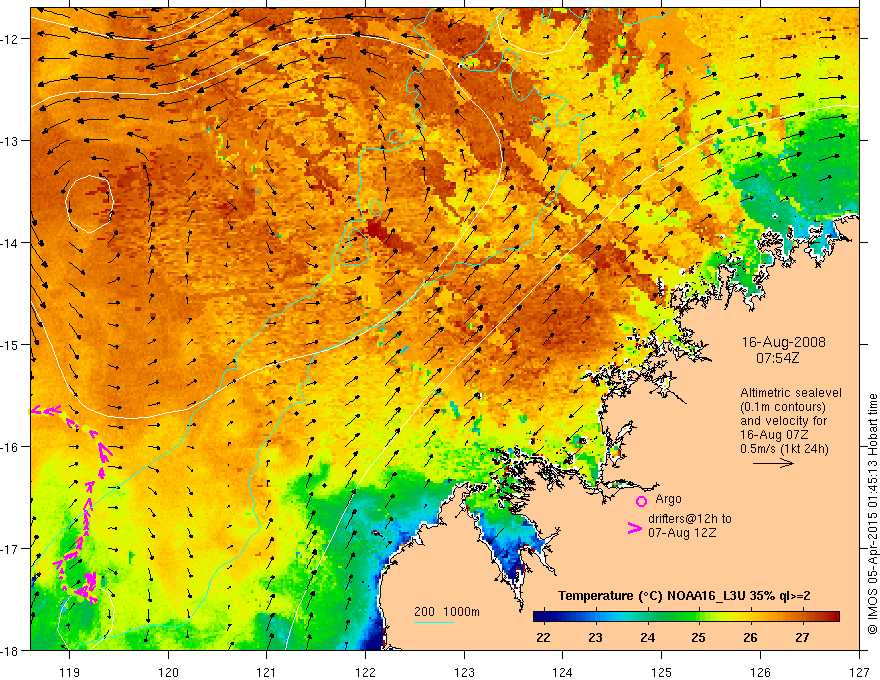
Task: Click the colorbar tick label 23
Action: [595, 638]
